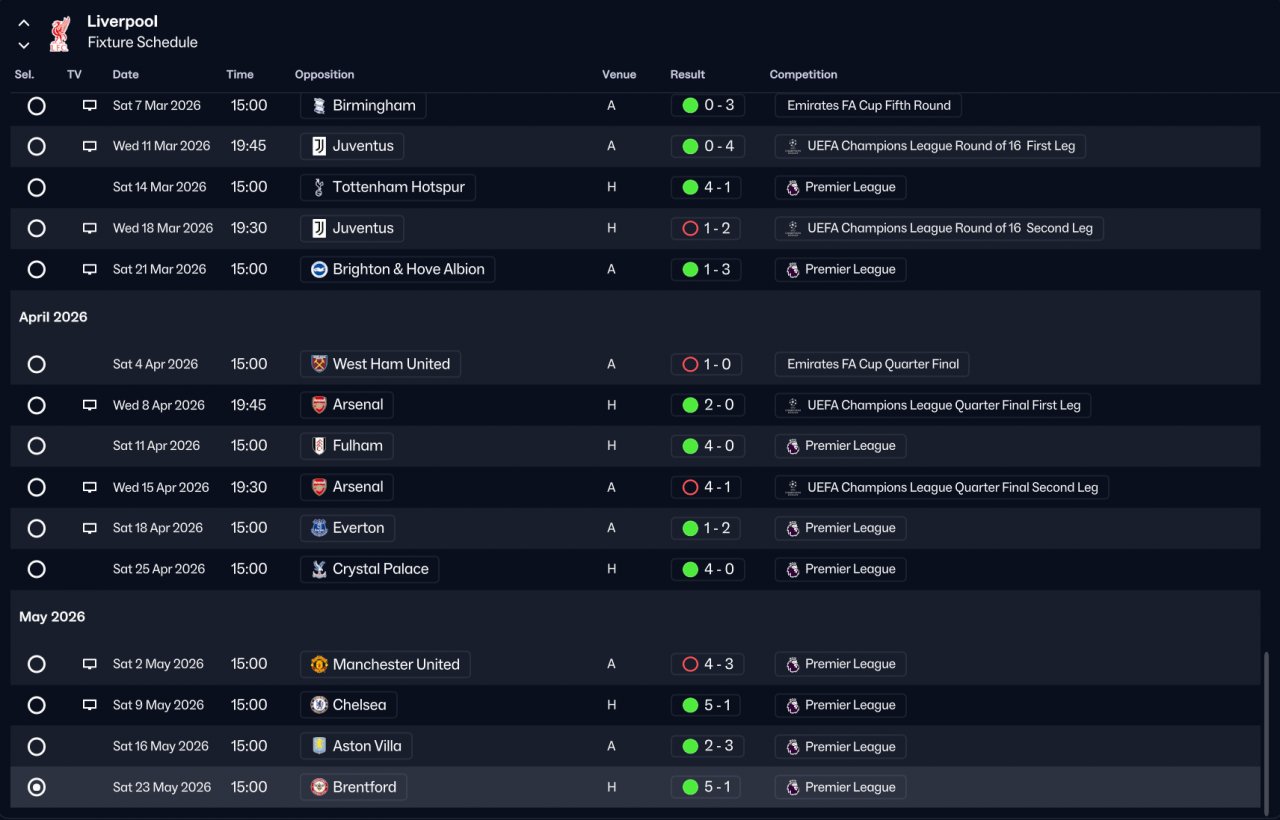
Task: Click the vertical scrollbar thumb
Action: [x=1266, y=728]
